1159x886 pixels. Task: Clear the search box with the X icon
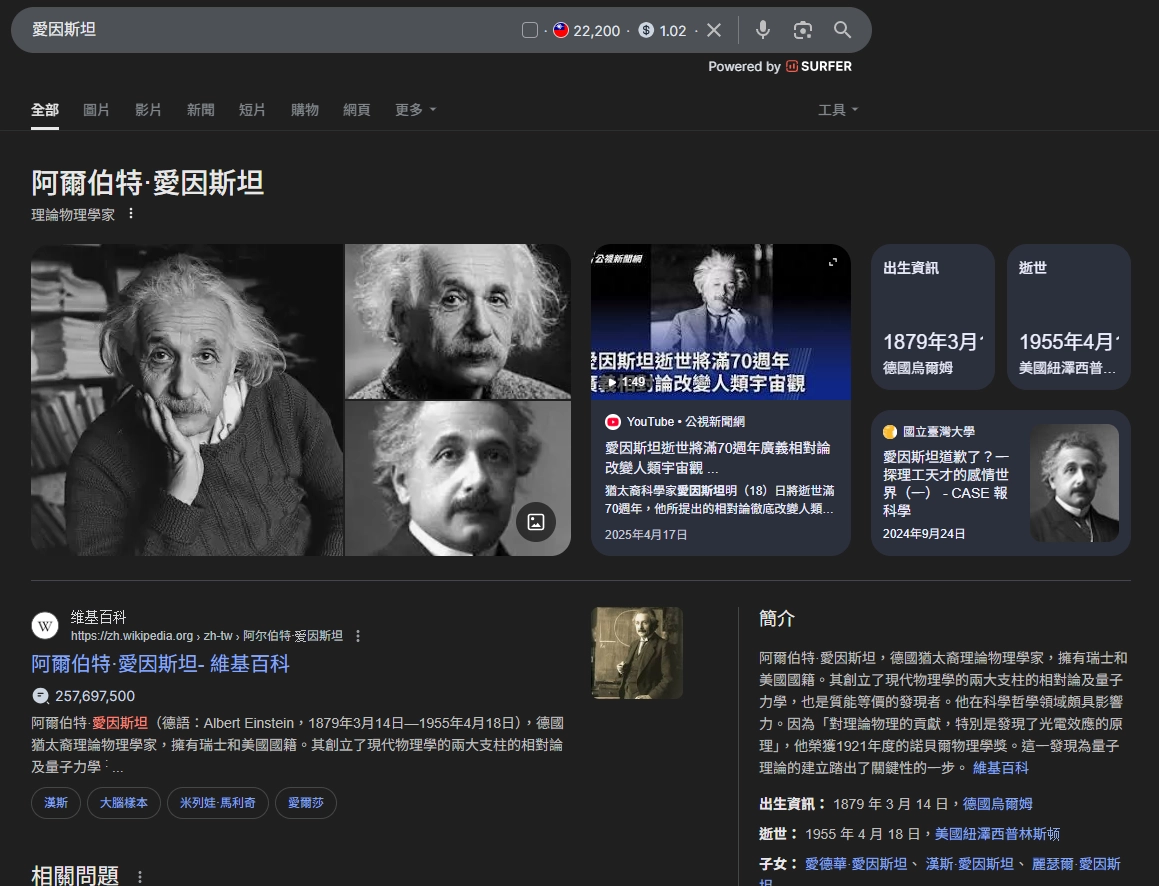[x=713, y=30]
